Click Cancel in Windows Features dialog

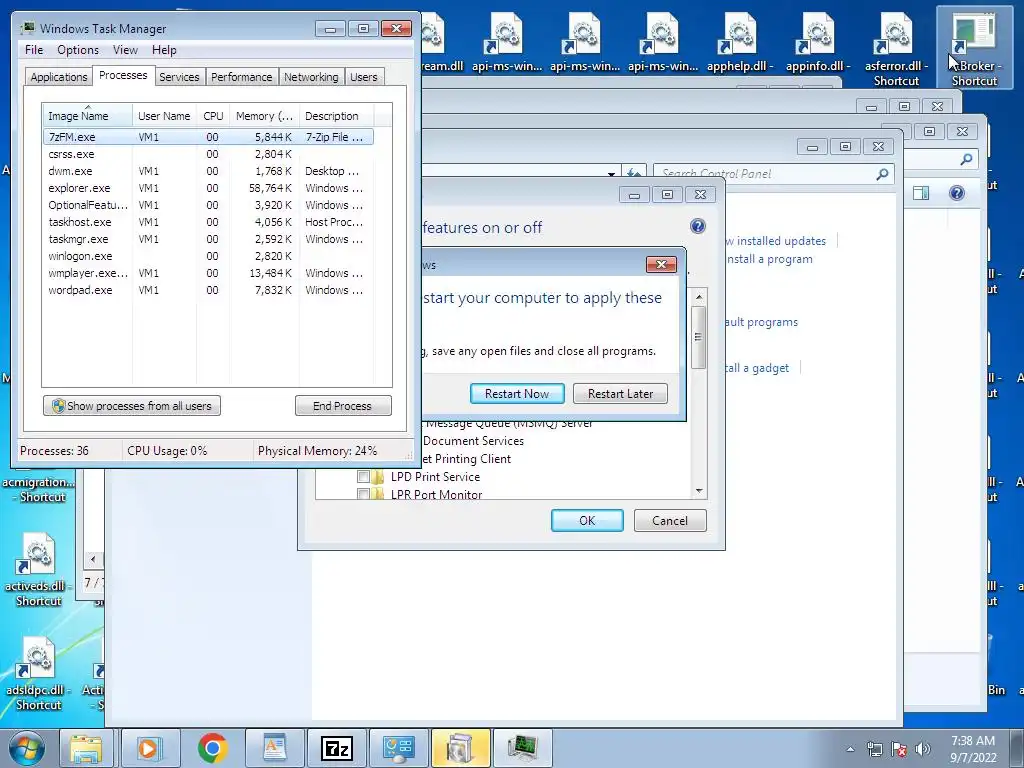[x=670, y=520]
